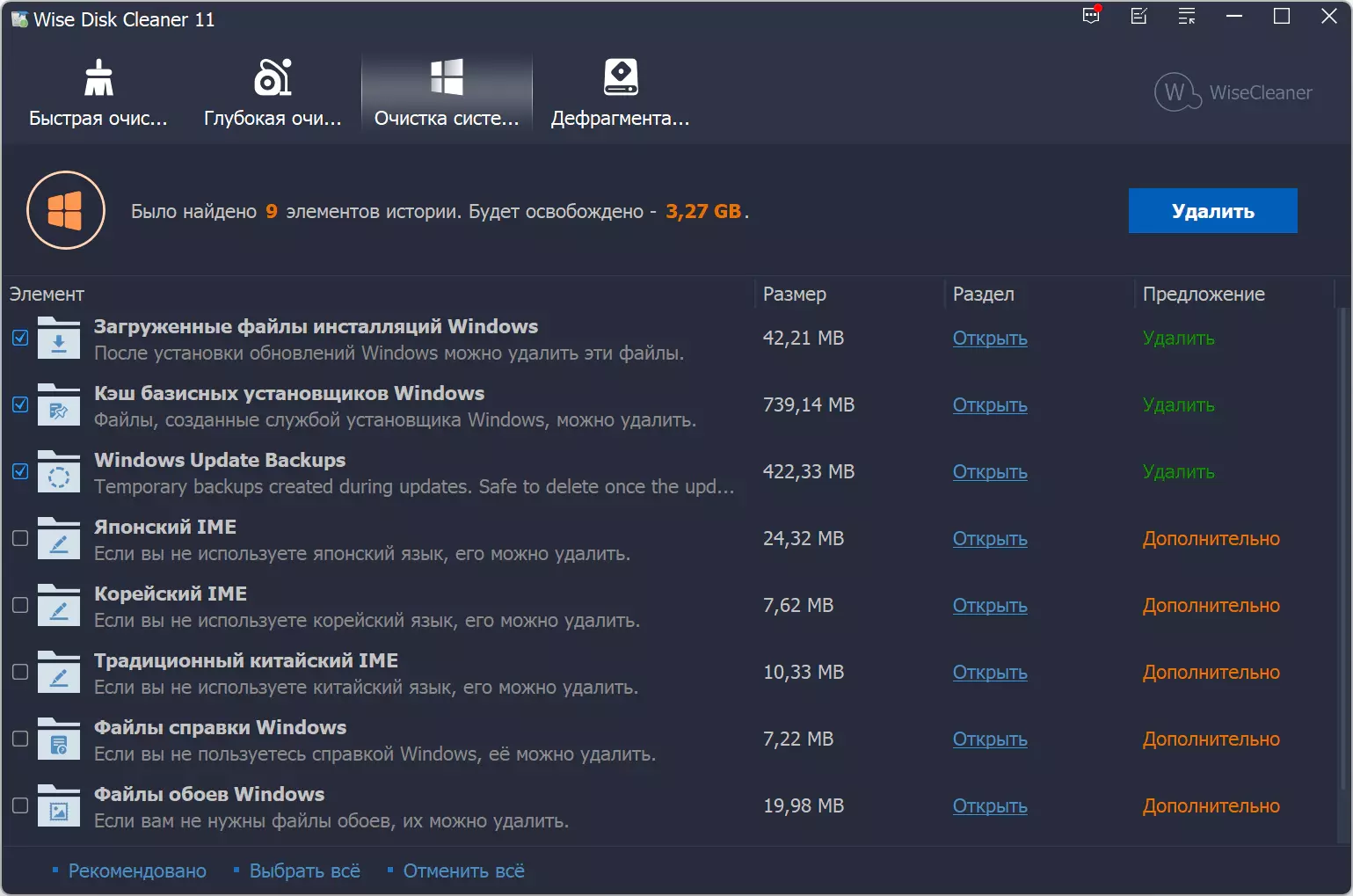Click the Предложение column header
Viewport: 1353px width, 896px height.
point(1234,294)
